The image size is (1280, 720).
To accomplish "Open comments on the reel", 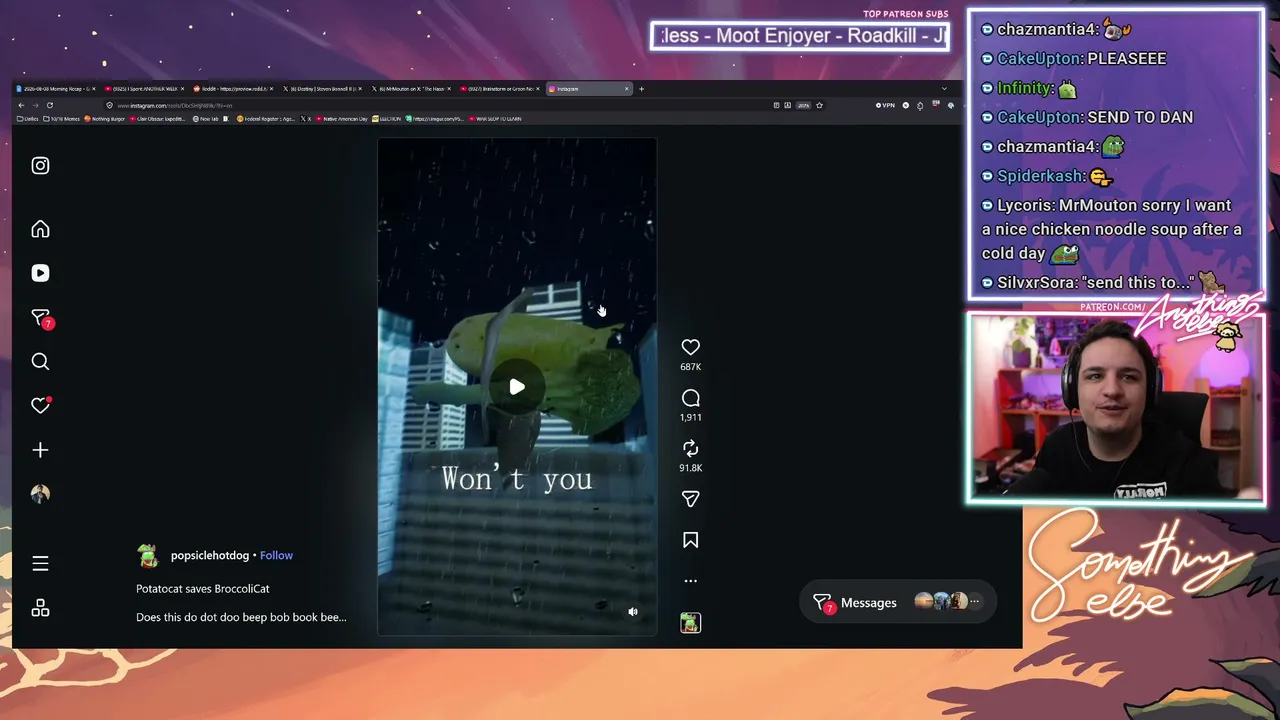I will (690, 398).
